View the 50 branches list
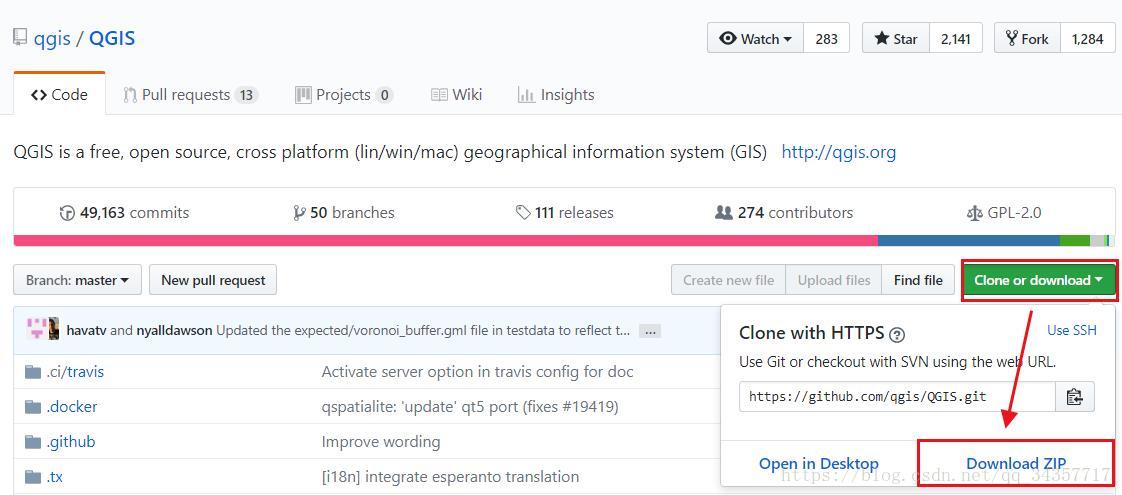 tap(344, 212)
